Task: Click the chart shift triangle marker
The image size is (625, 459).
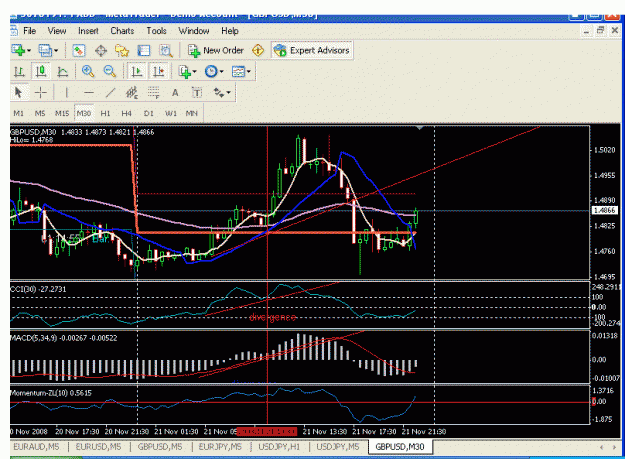Action: 419,128
